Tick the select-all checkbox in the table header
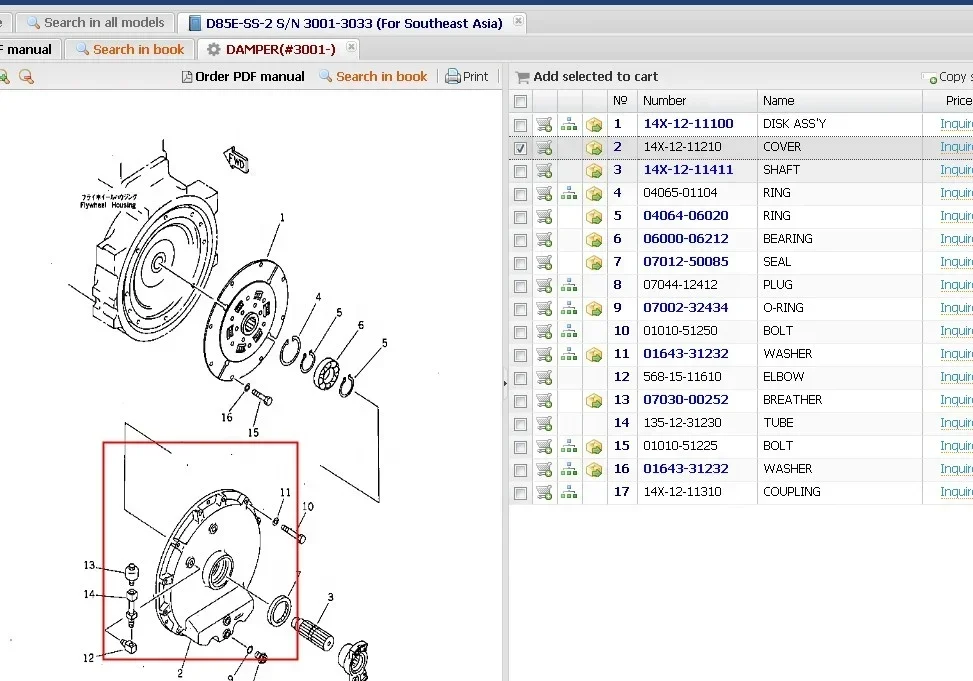Viewport: 973px width, 681px height. click(520, 101)
